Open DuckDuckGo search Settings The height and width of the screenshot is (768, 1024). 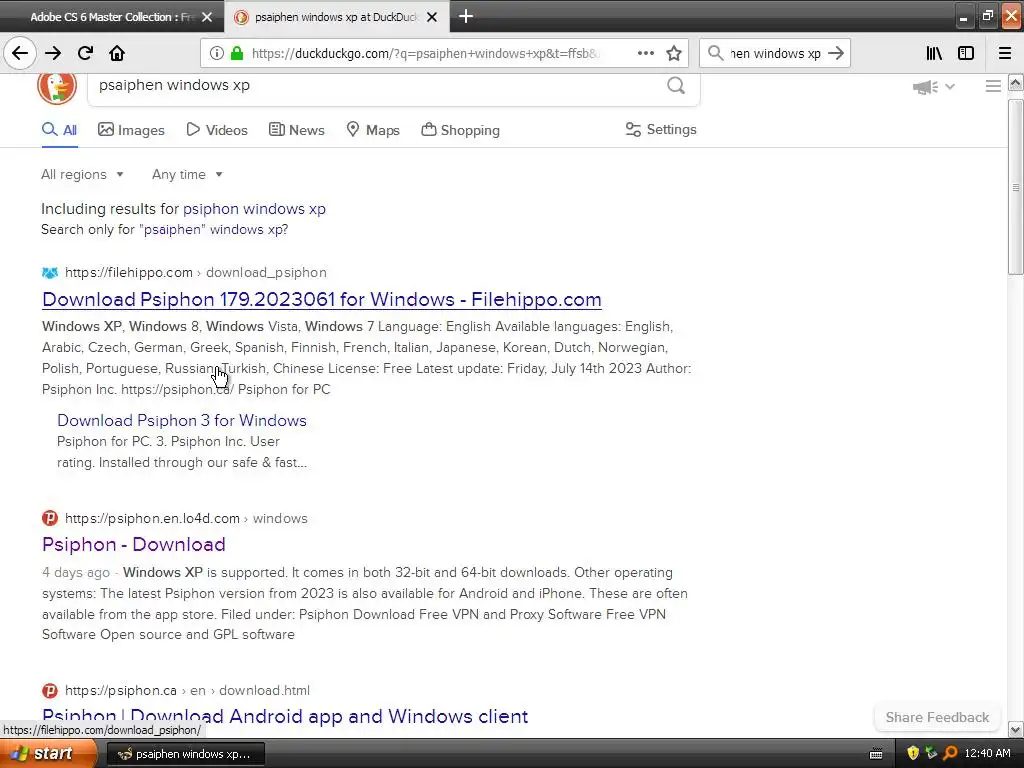point(661,129)
